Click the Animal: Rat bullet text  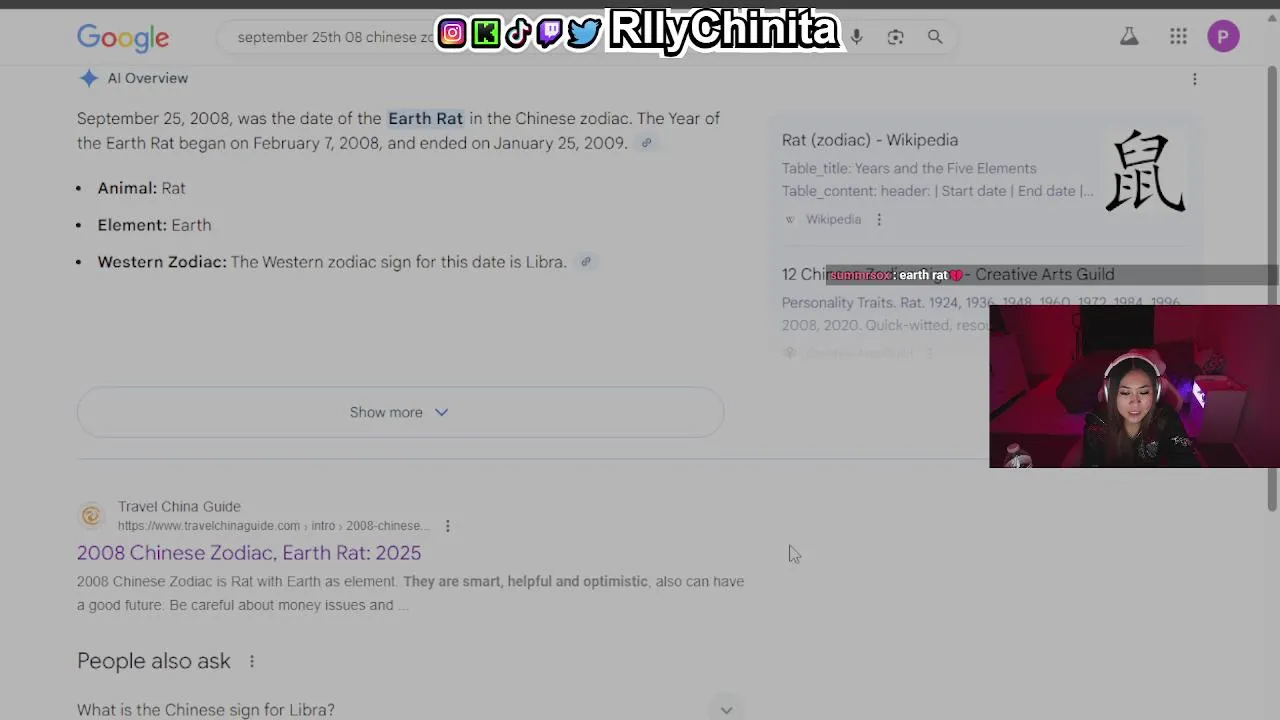(141, 188)
